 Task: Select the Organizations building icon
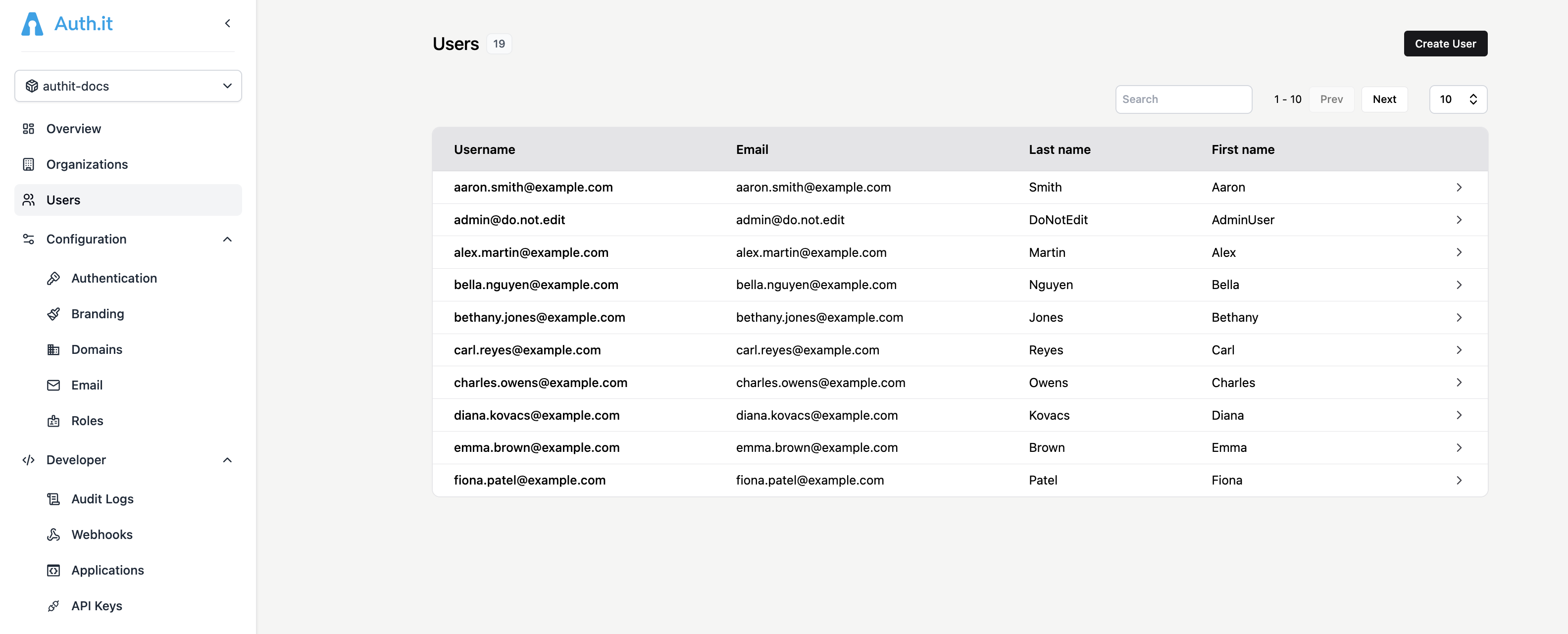tap(29, 164)
